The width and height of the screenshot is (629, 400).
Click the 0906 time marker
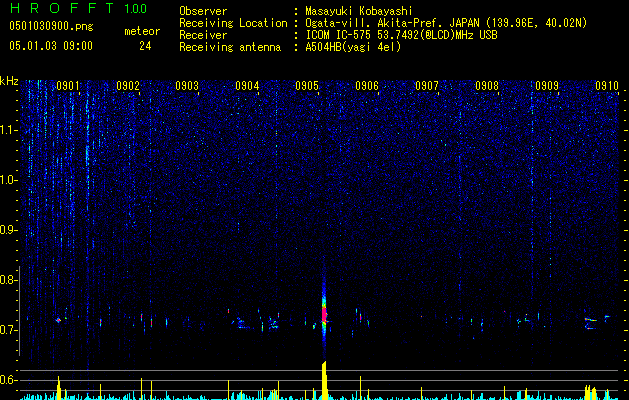pos(367,86)
